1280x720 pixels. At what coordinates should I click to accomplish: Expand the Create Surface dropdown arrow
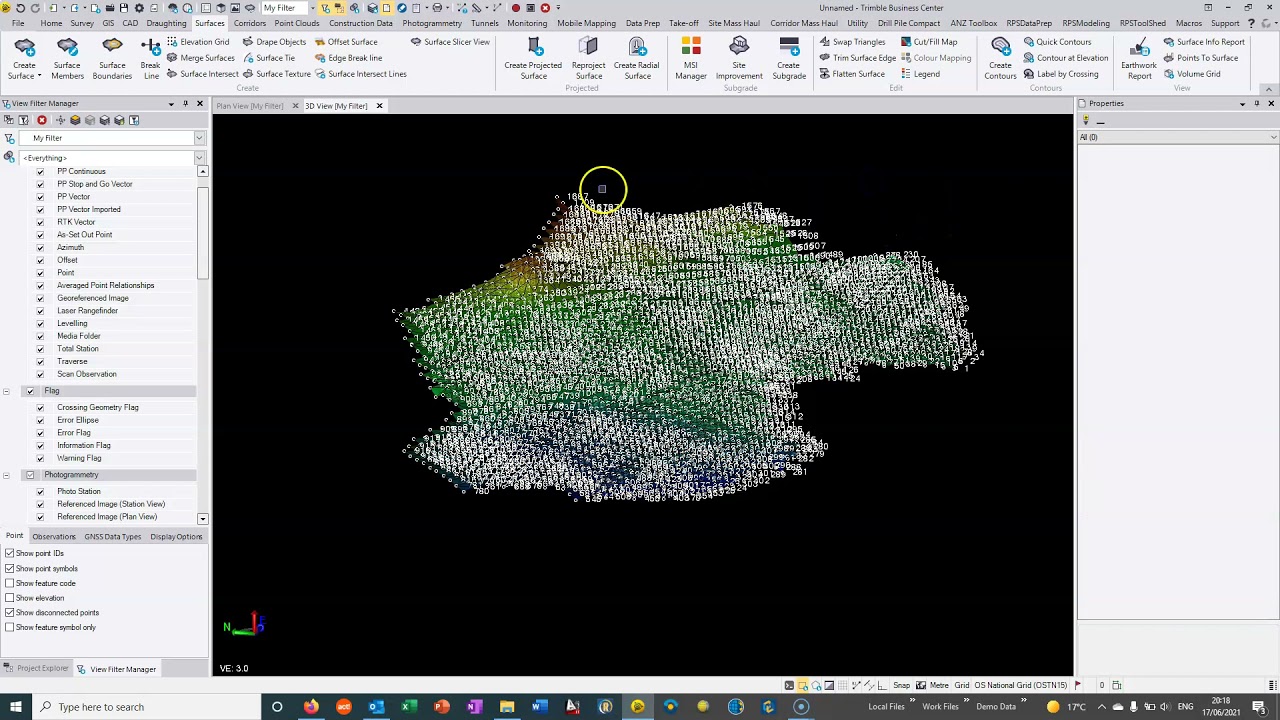coord(39,76)
